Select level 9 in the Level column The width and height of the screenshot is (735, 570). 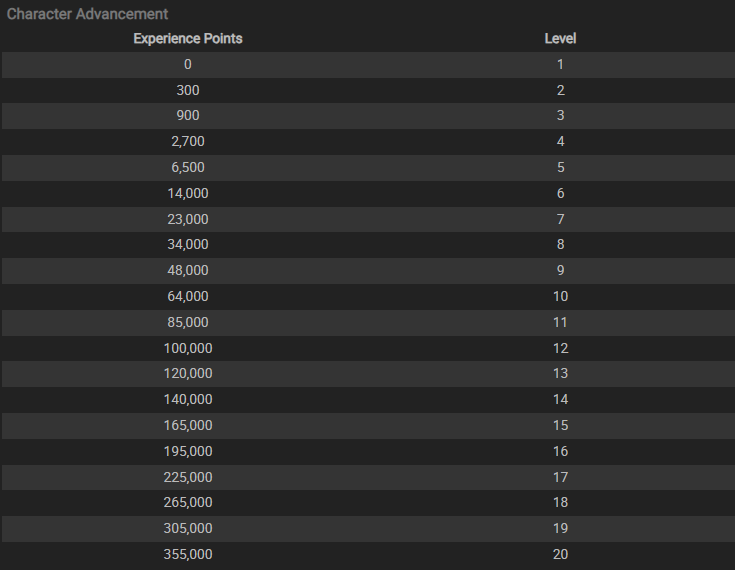click(560, 271)
